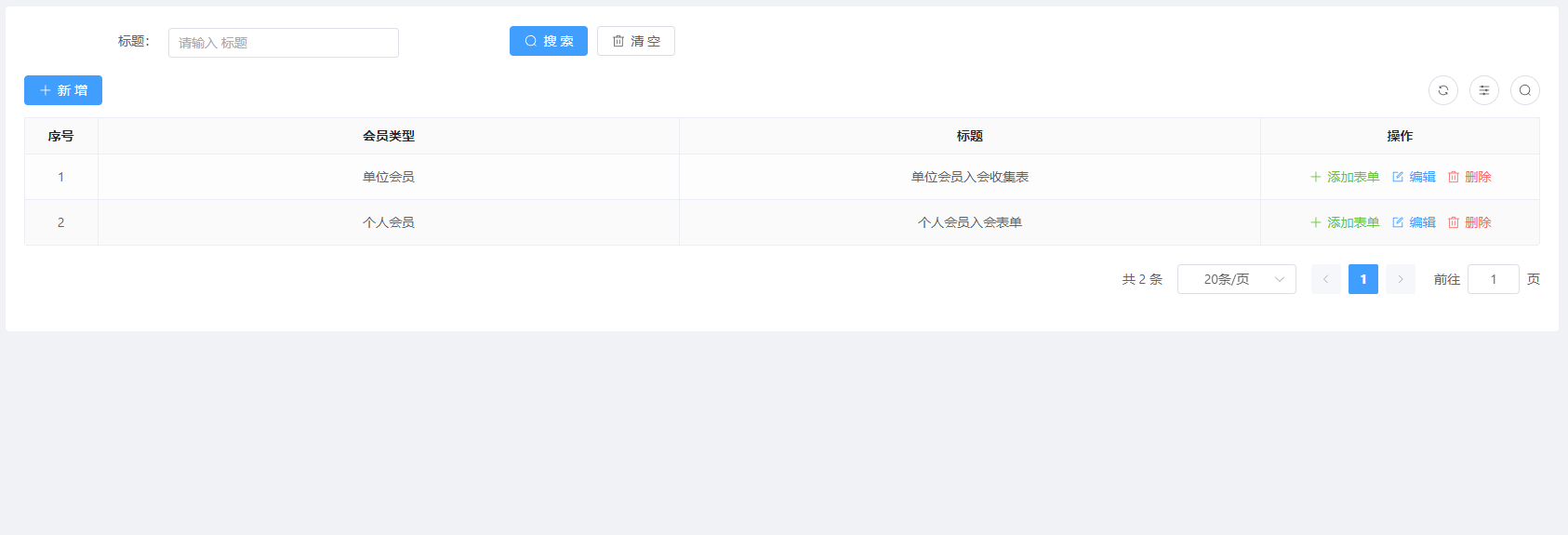Viewport: 1568px width, 535px height.
Task: Go to the previous page arrow
Action: click(x=1325, y=279)
